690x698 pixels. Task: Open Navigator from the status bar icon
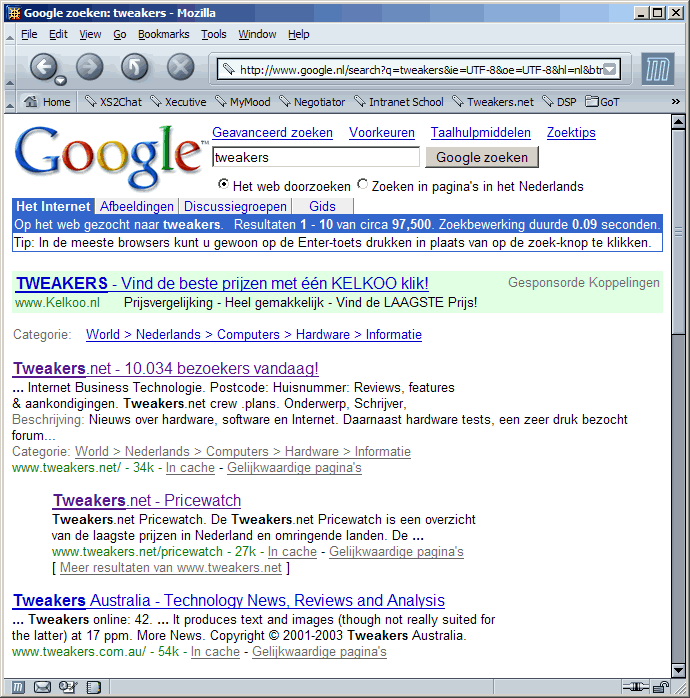pos(17,687)
